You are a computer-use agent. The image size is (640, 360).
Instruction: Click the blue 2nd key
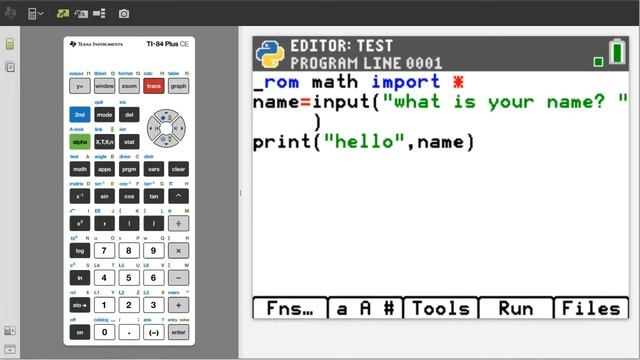pyautogui.click(x=80, y=115)
